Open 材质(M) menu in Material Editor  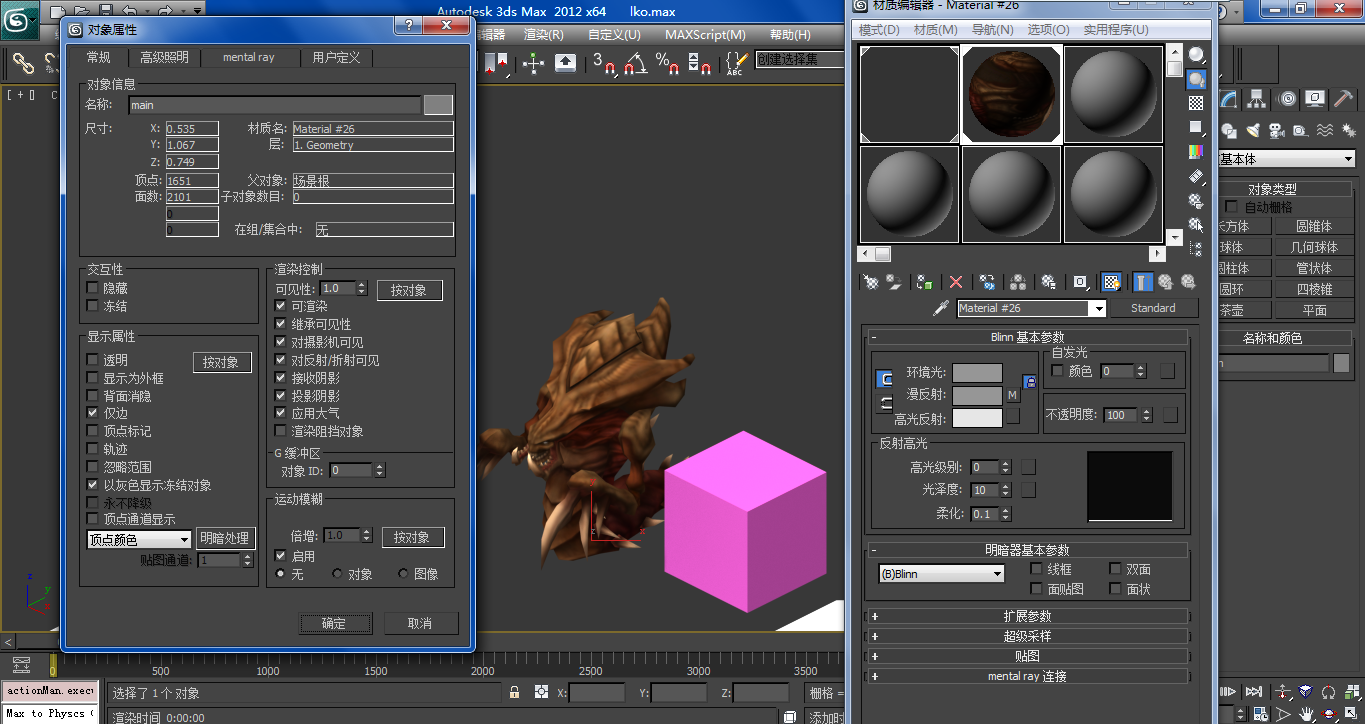(935, 30)
